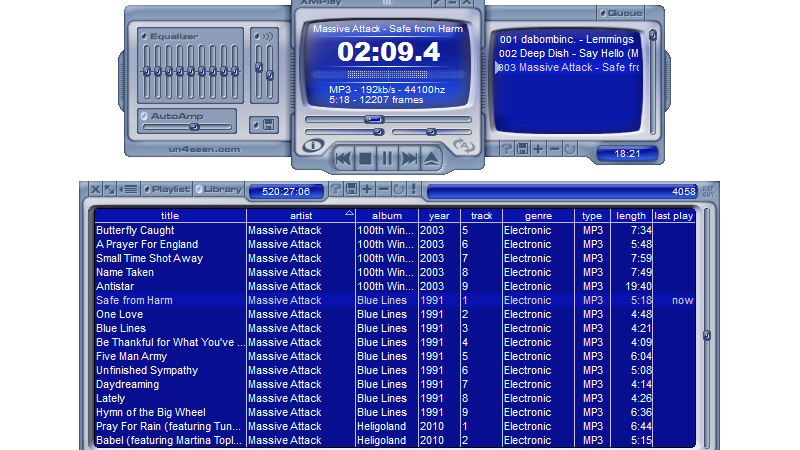Refresh library with circular arrow icon

coord(399,189)
